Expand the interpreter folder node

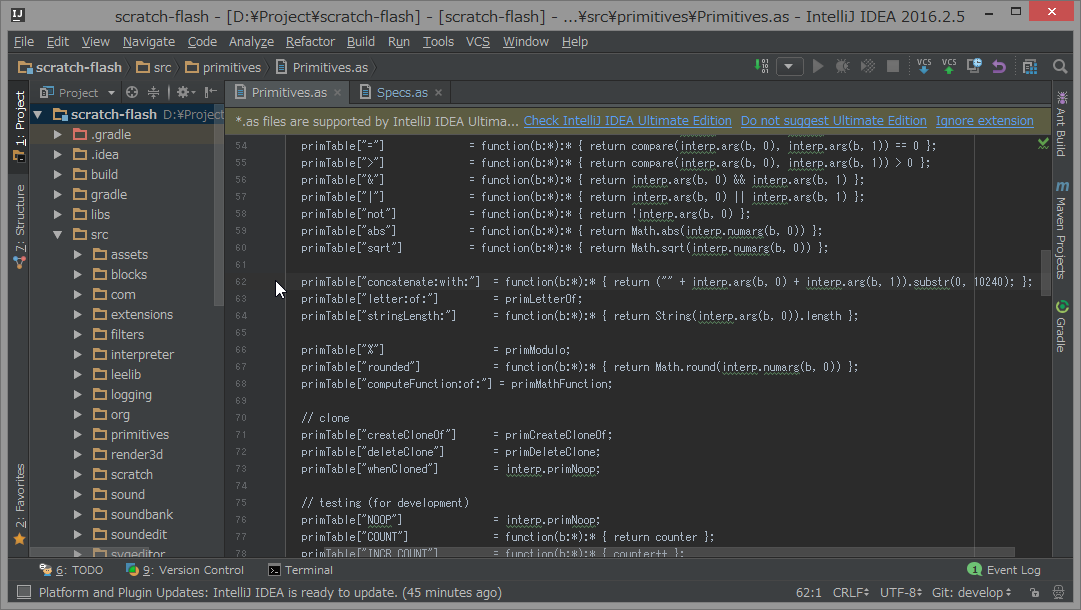click(x=78, y=354)
